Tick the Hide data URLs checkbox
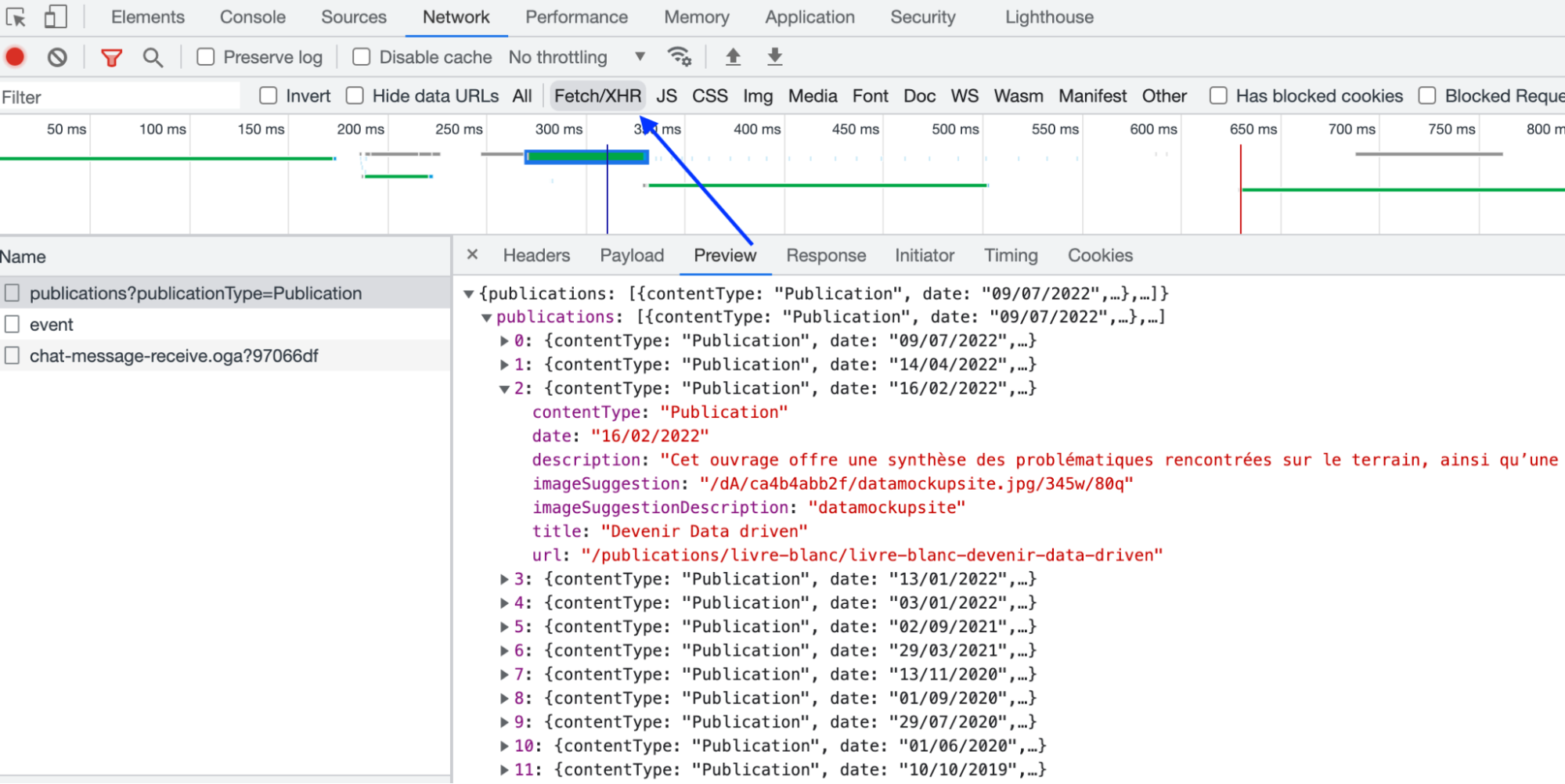1565x784 pixels. tap(355, 96)
